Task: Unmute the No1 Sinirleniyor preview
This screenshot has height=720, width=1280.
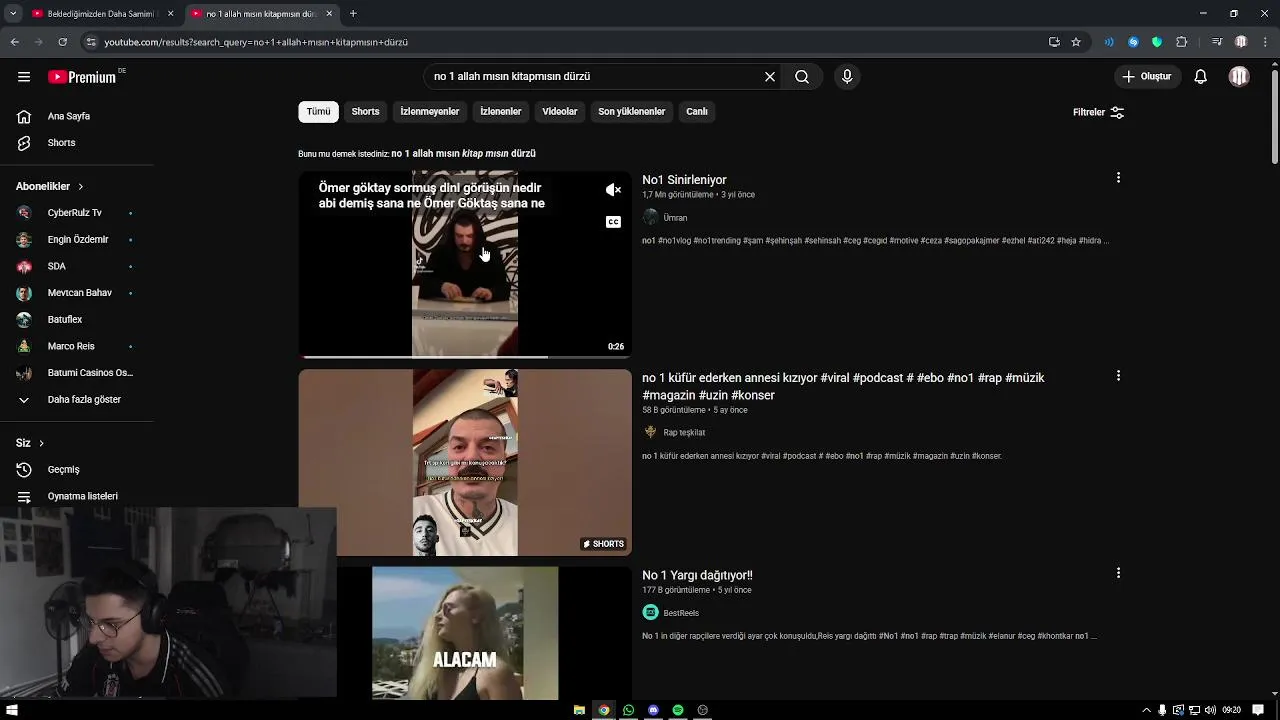Action: [x=613, y=190]
